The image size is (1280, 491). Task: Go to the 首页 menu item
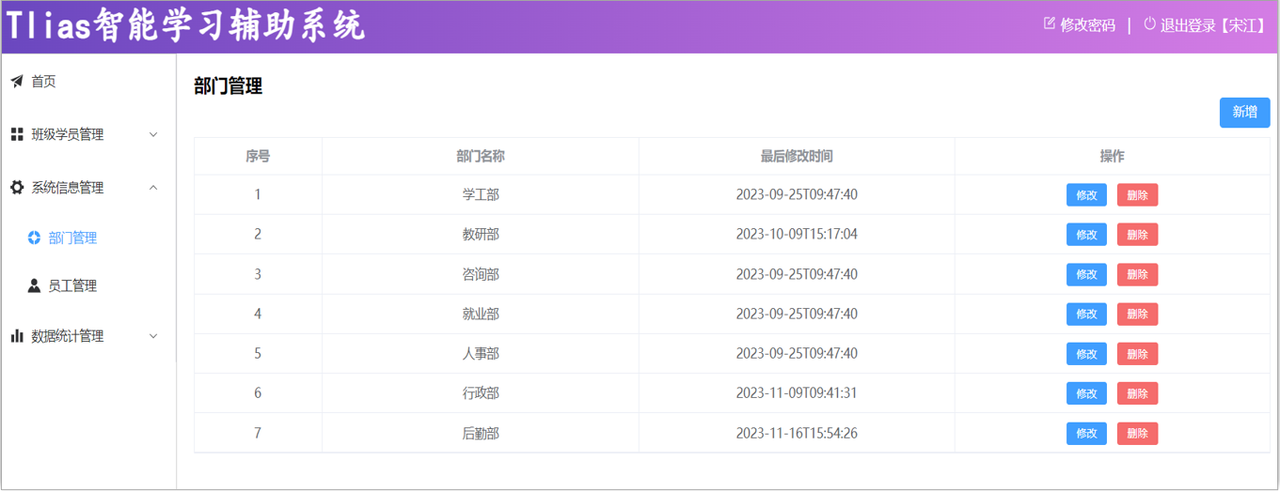tap(44, 82)
